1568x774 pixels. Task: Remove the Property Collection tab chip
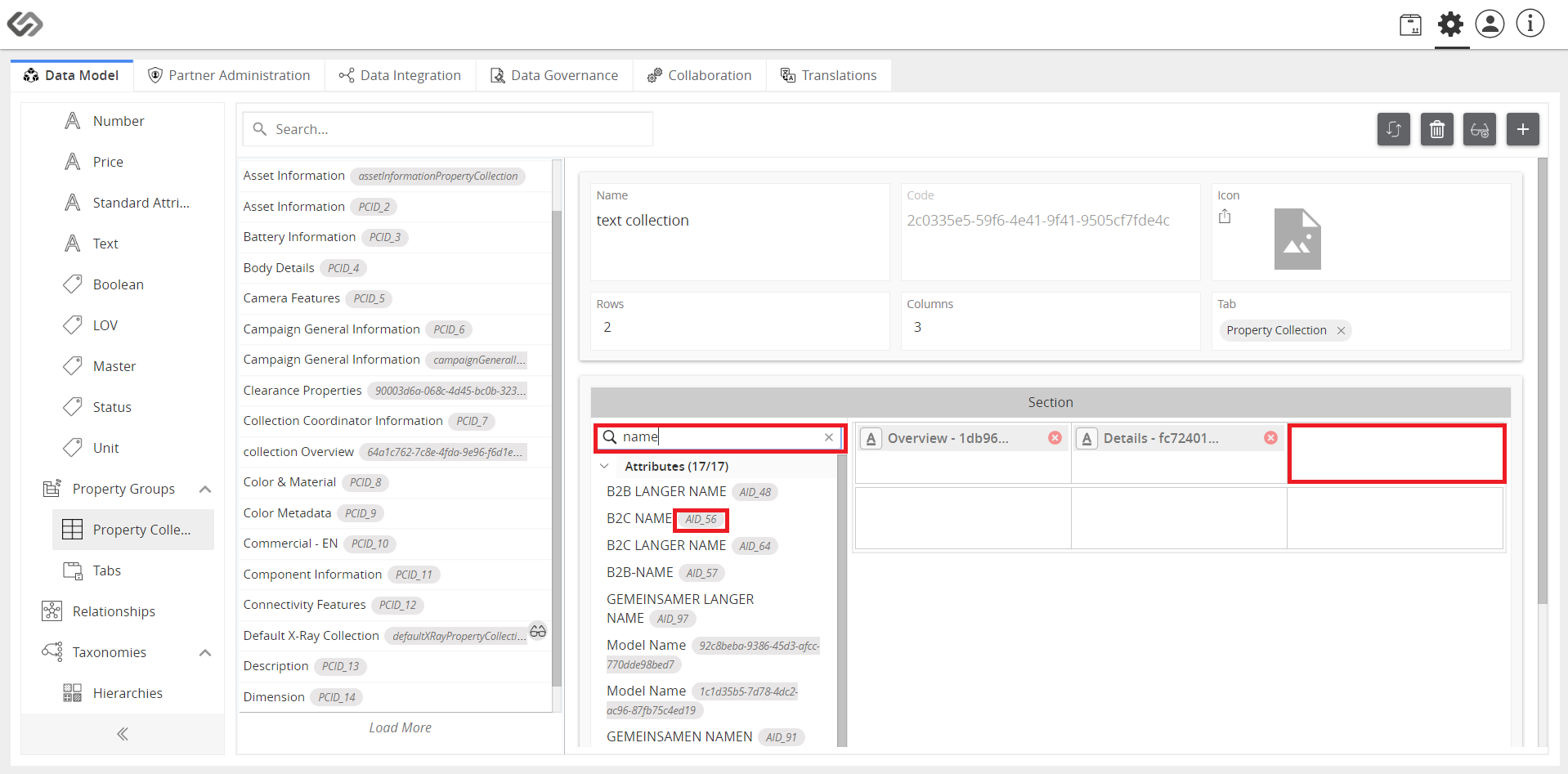tap(1341, 331)
